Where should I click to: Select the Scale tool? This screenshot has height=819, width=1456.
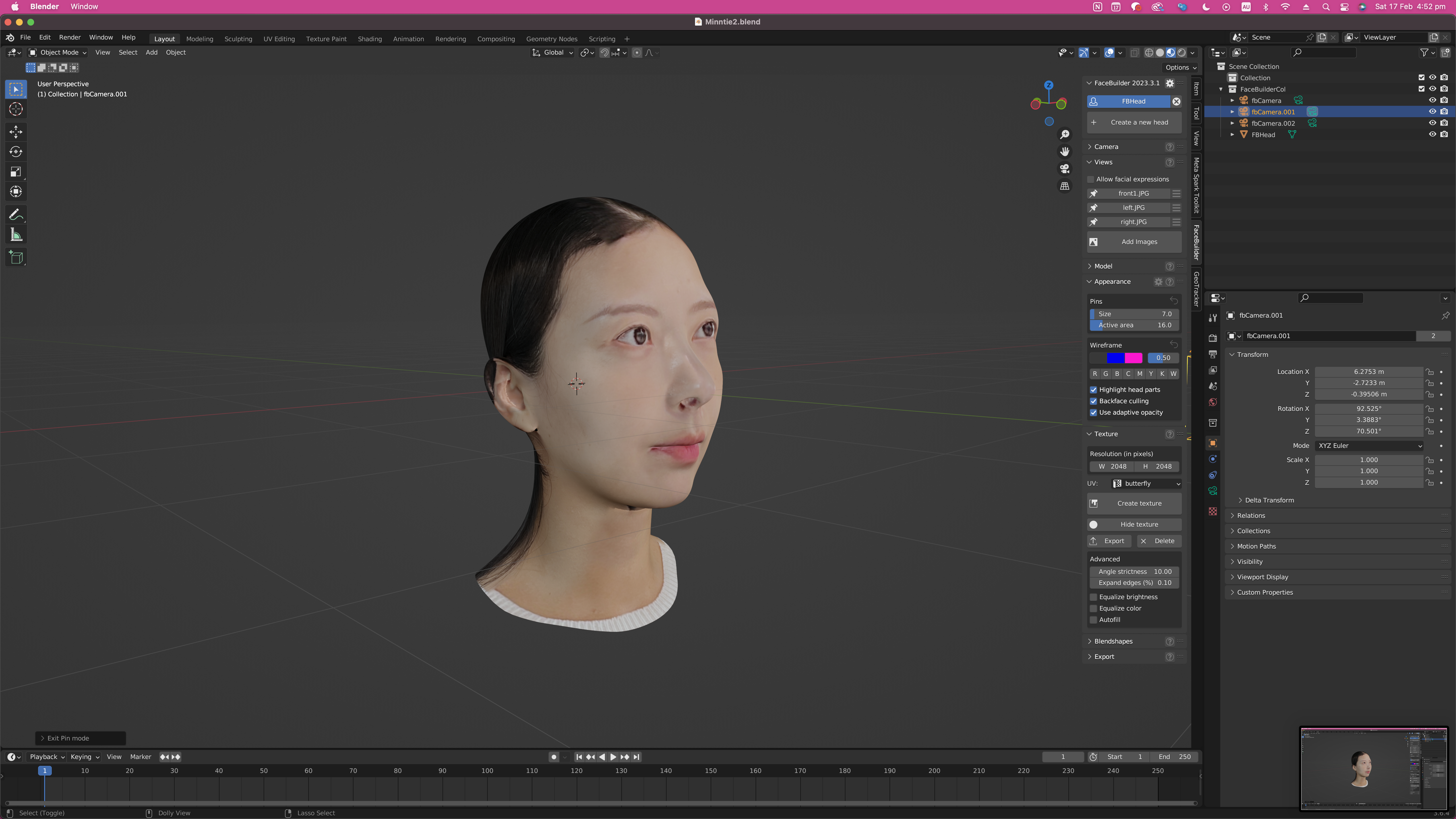coord(16,172)
